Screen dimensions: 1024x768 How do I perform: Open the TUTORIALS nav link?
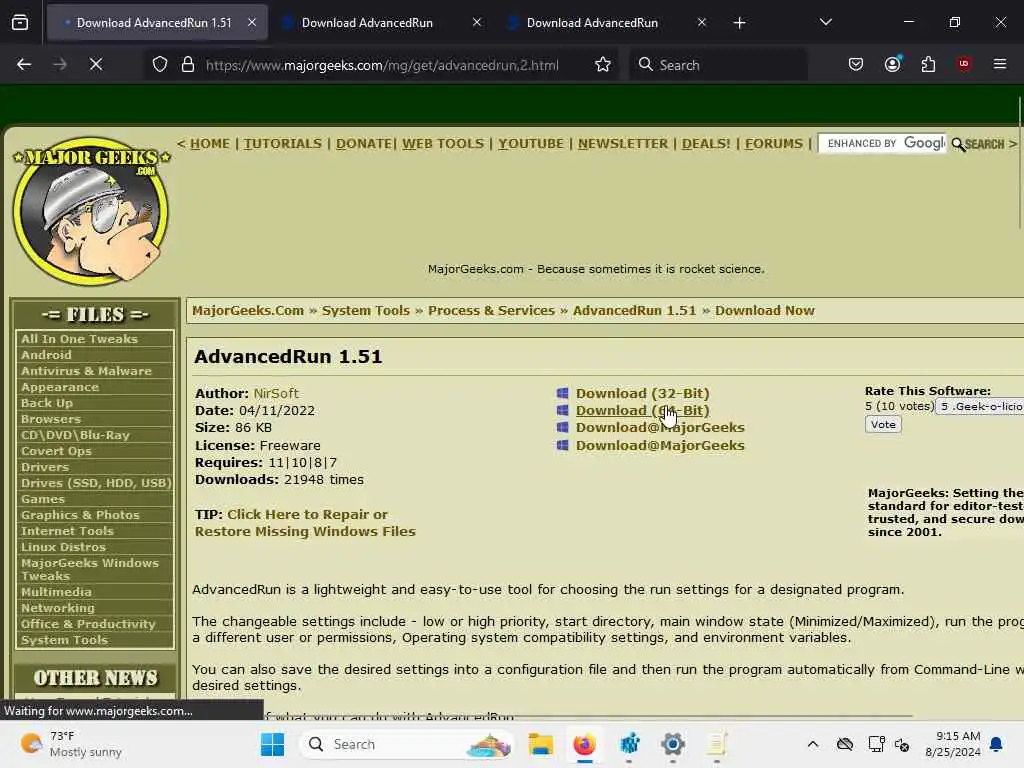coord(283,143)
